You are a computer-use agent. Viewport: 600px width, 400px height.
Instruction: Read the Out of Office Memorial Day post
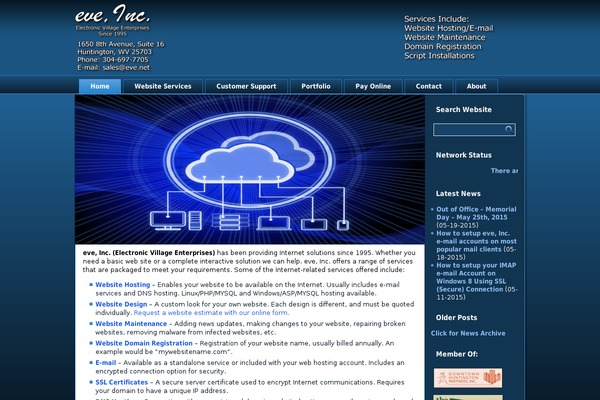476,213
